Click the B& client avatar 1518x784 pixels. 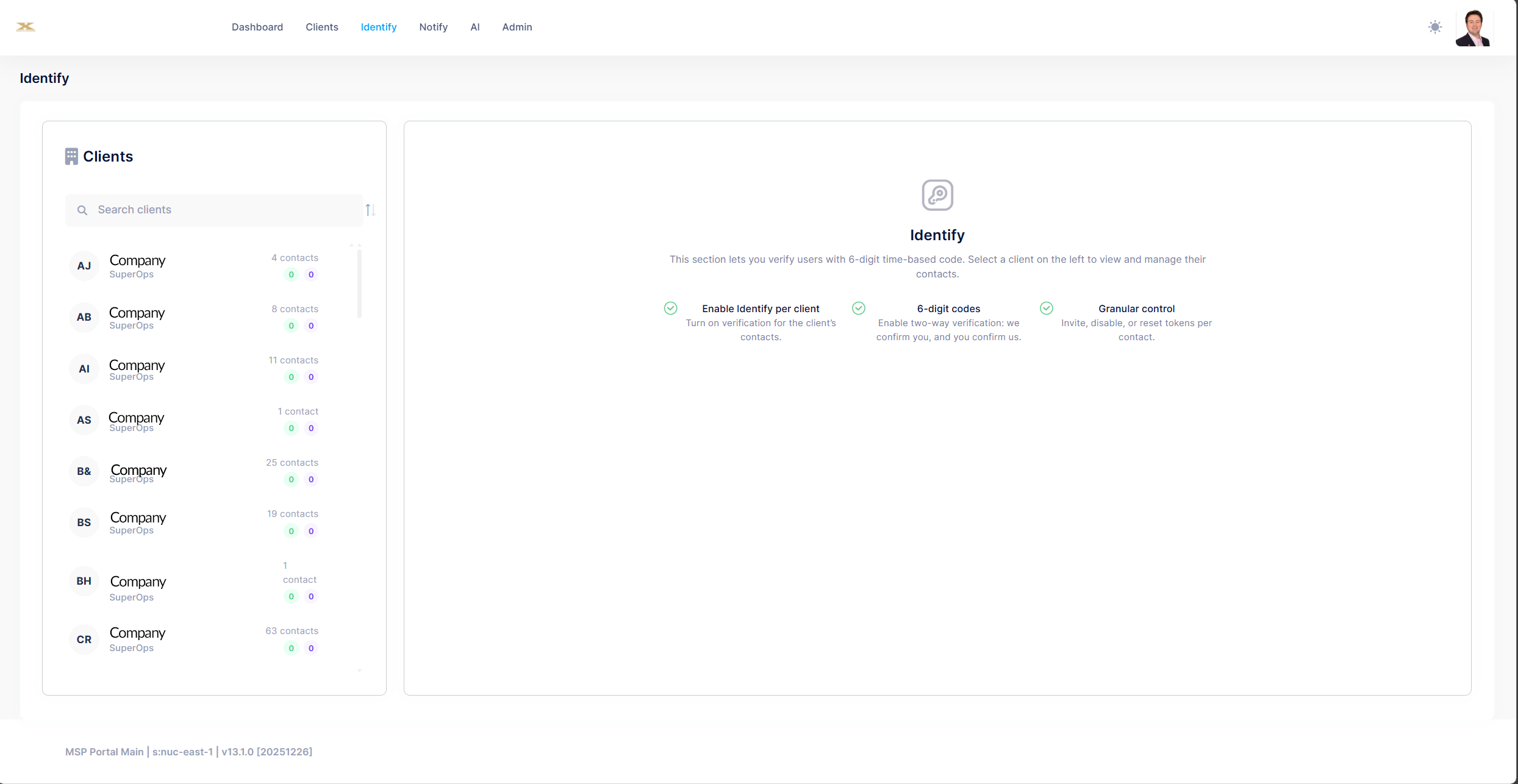(x=84, y=471)
